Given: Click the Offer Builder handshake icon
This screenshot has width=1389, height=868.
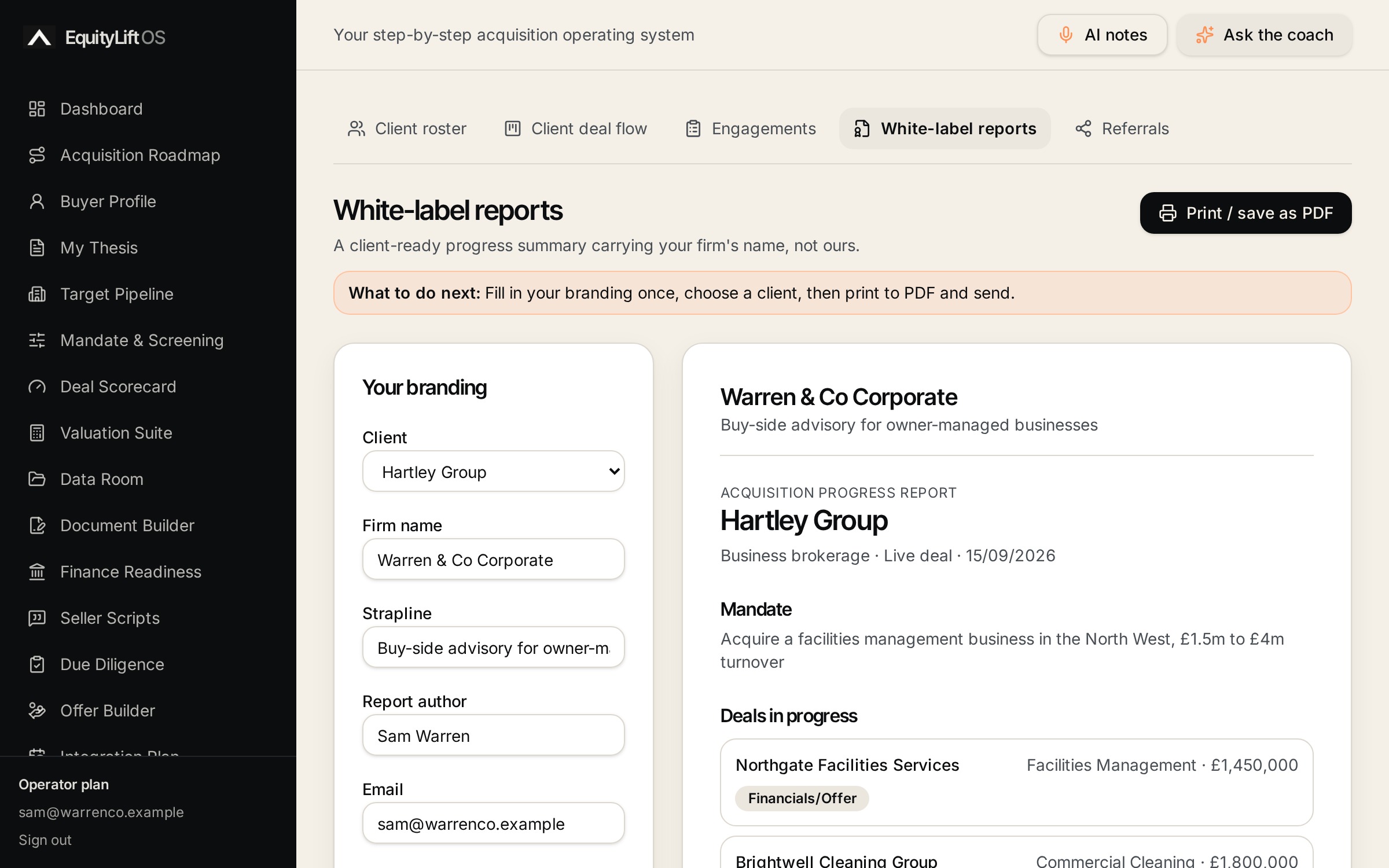Looking at the screenshot, I should click(x=37, y=711).
